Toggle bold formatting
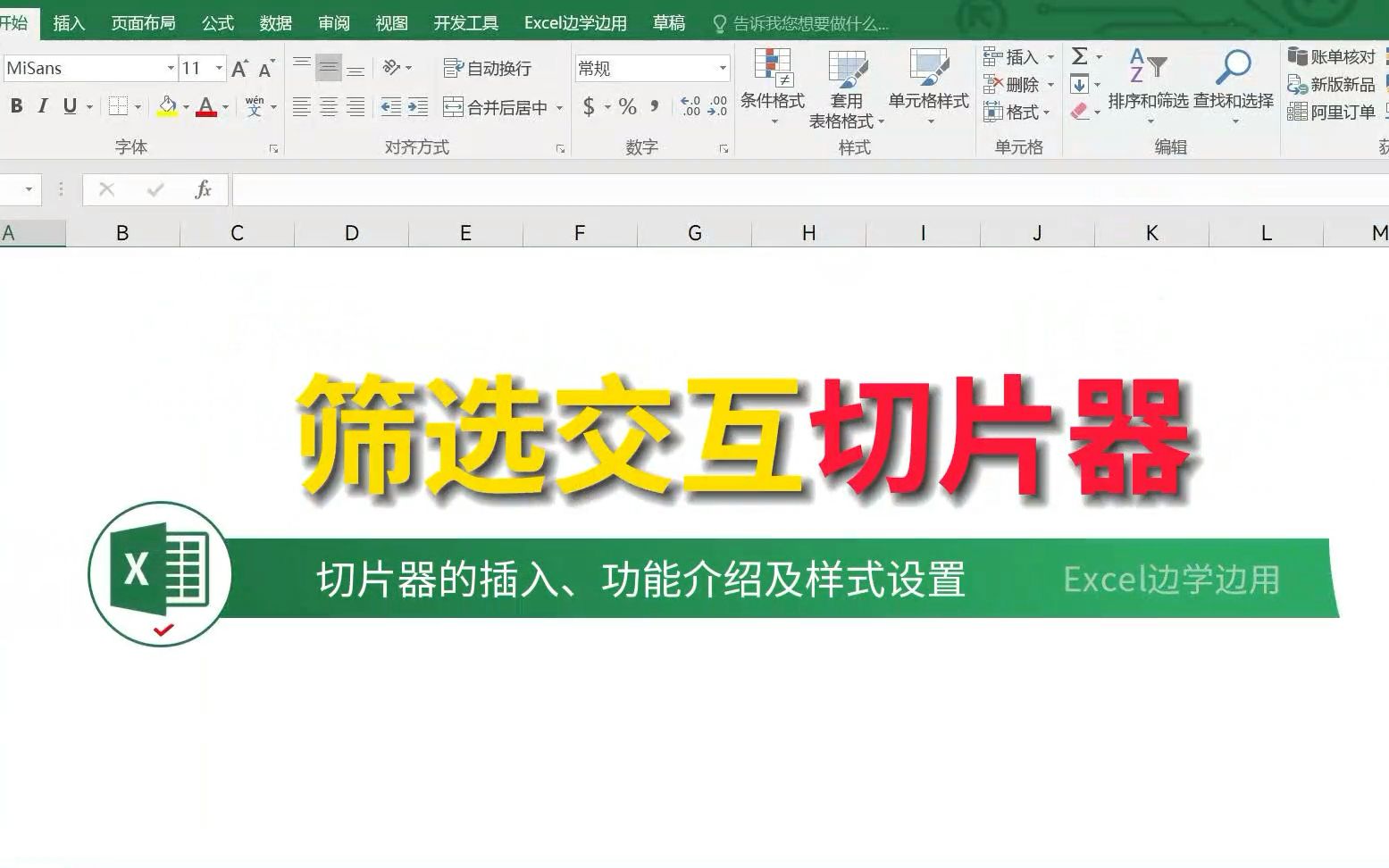 pos(16,106)
